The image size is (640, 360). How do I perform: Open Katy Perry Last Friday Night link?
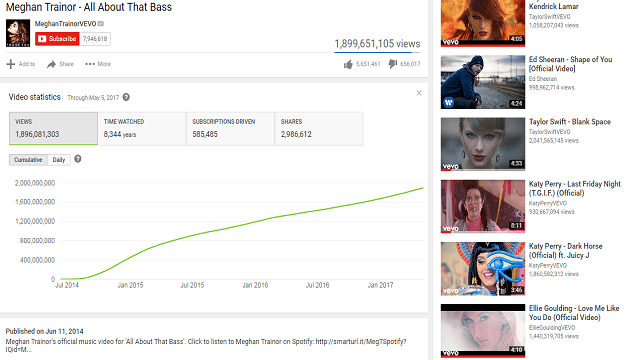(x=575, y=189)
